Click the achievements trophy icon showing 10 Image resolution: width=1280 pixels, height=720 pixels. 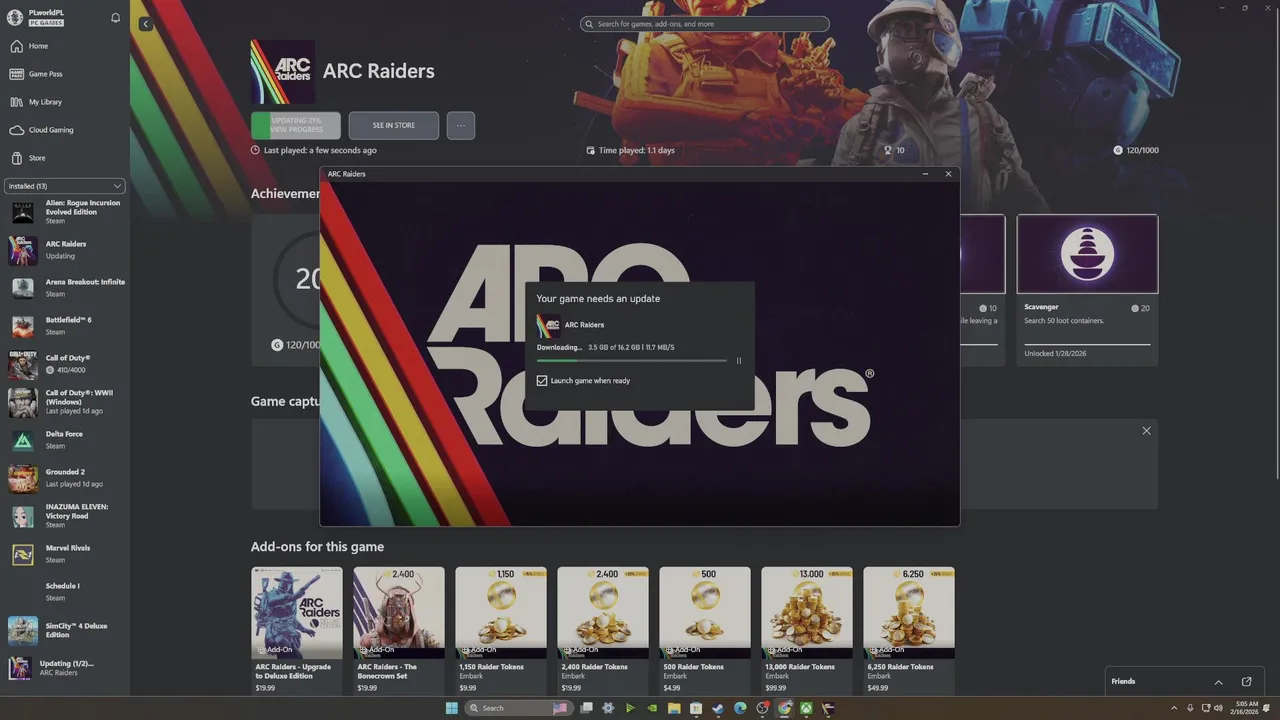(x=887, y=150)
